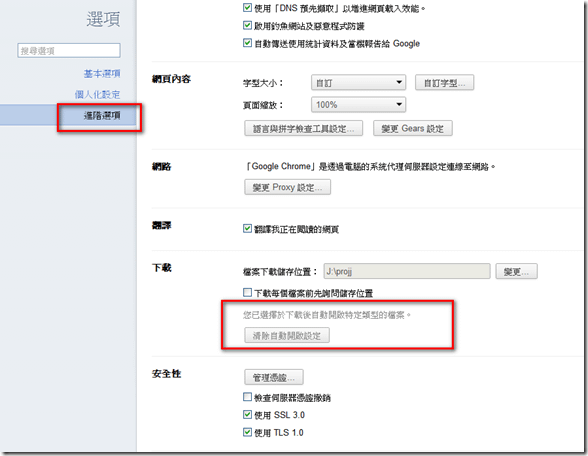Image resolution: width=588 pixels, height=456 pixels.
Task: Open the manage certificates button
Action: (x=274, y=377)
